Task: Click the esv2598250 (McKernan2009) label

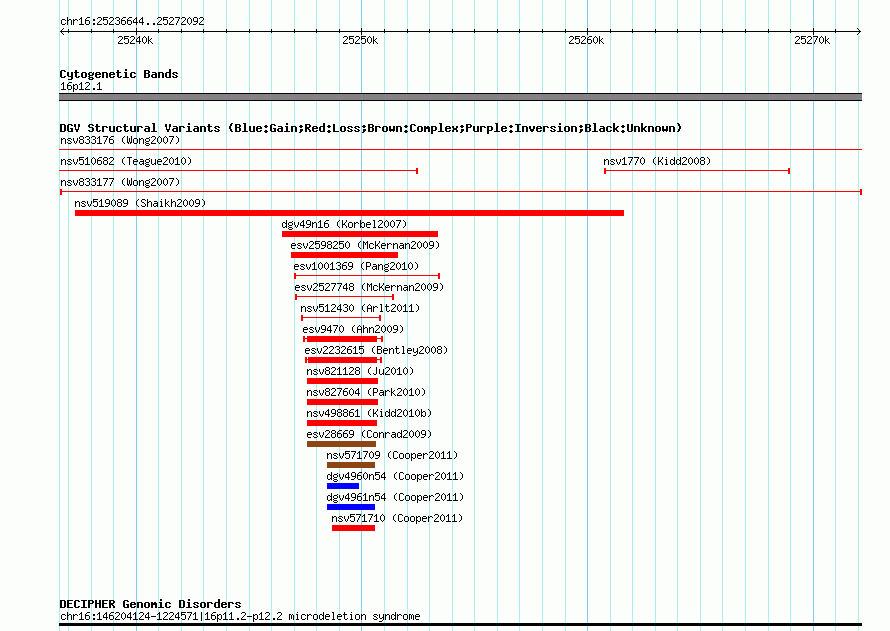Action: 366,245
